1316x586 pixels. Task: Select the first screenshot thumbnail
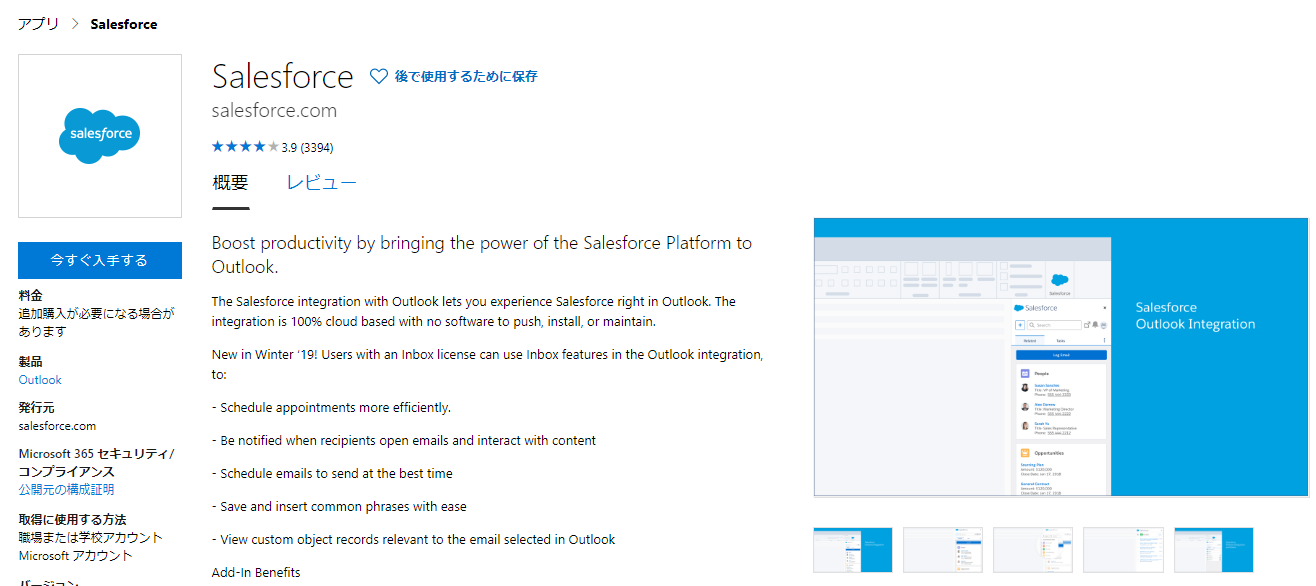[x=853, y=550]
